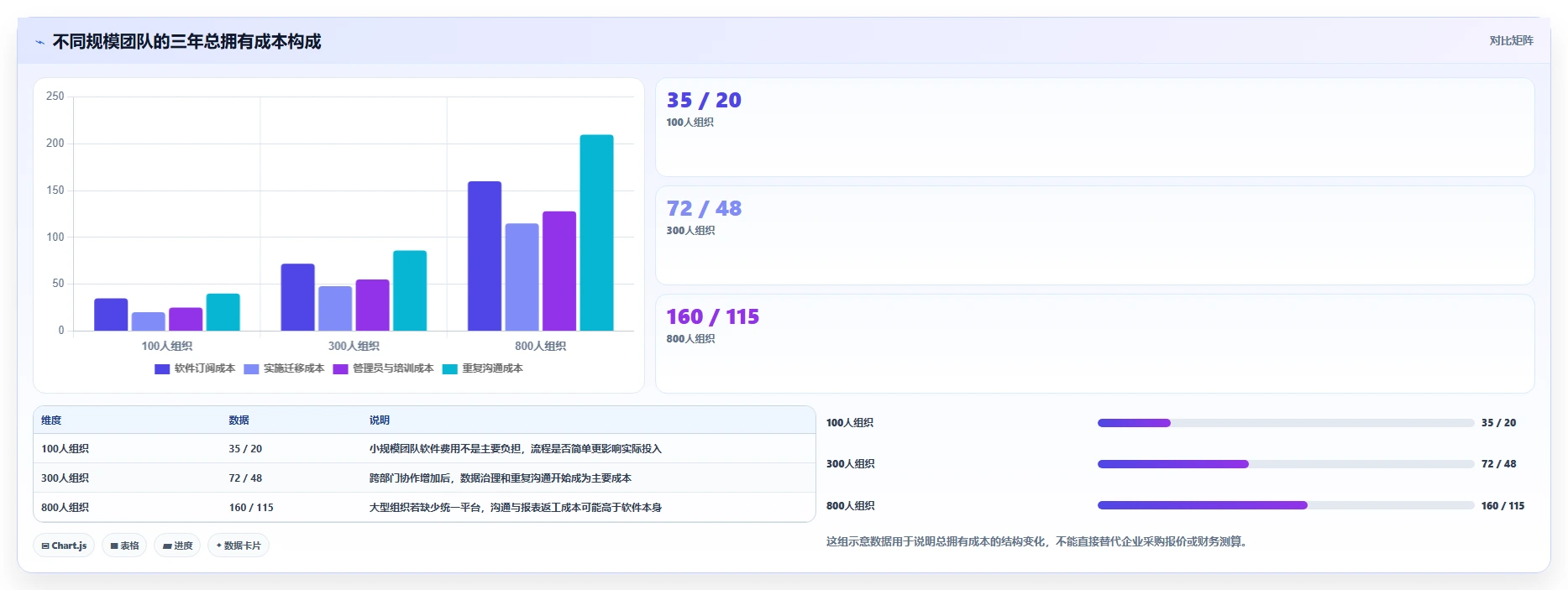This screenshot has width=1568, height=590.
Task: Toggle the 重复沟通成本 legend series
Action: point(482,368)
